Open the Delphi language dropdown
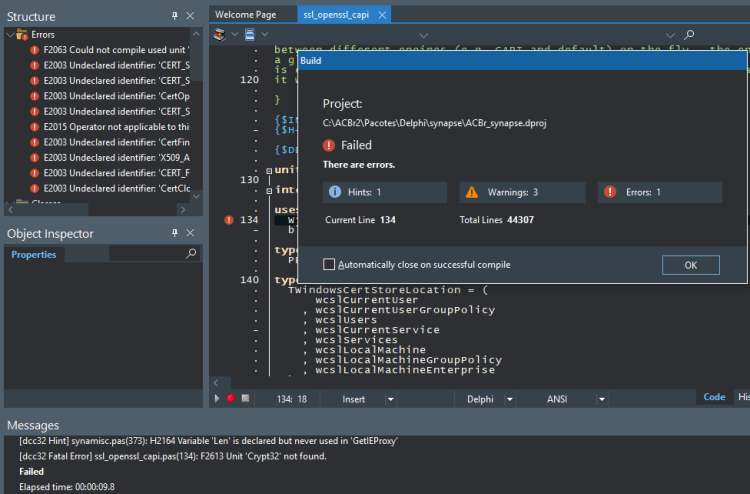This screenshot has width=750, height=494. pos(509,399)
